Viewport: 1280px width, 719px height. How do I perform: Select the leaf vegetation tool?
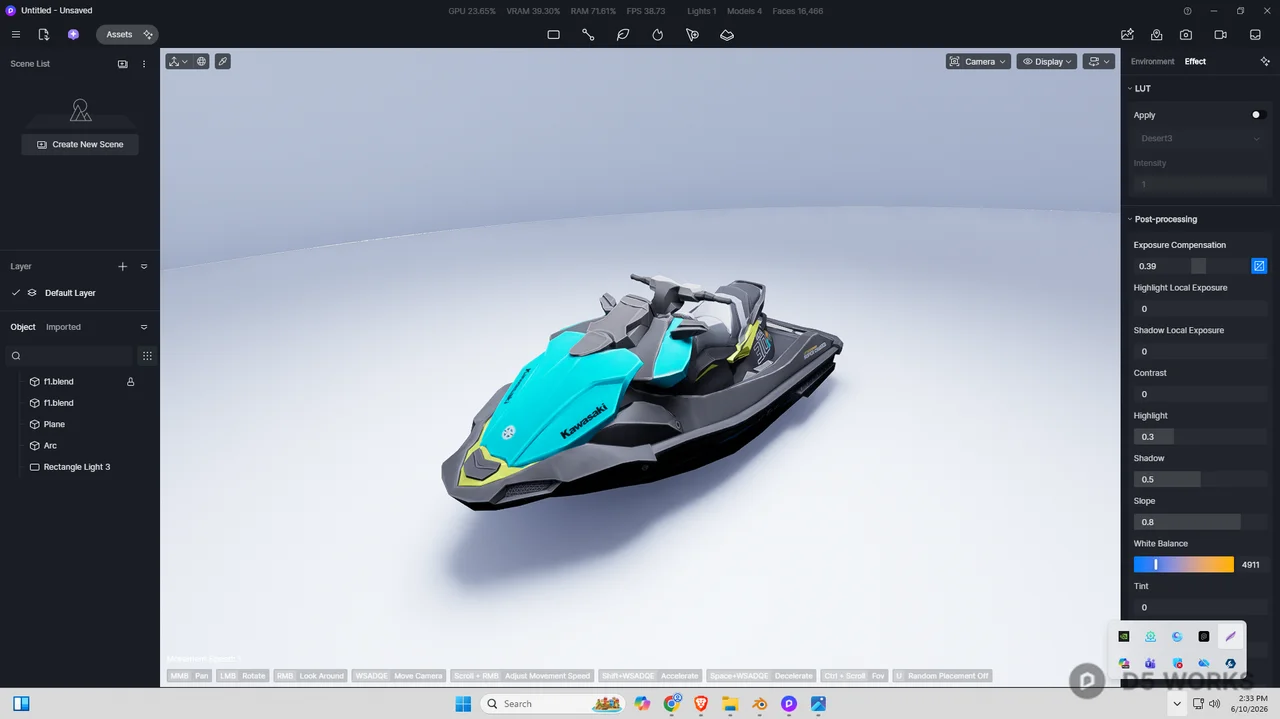pos(623,35)
